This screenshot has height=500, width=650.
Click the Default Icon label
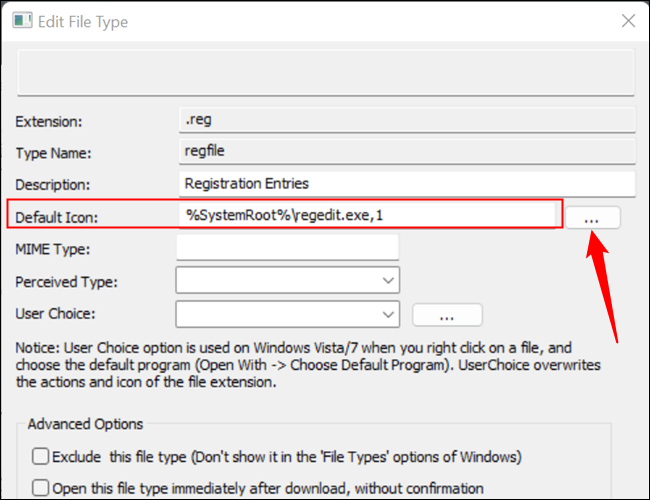57,217
